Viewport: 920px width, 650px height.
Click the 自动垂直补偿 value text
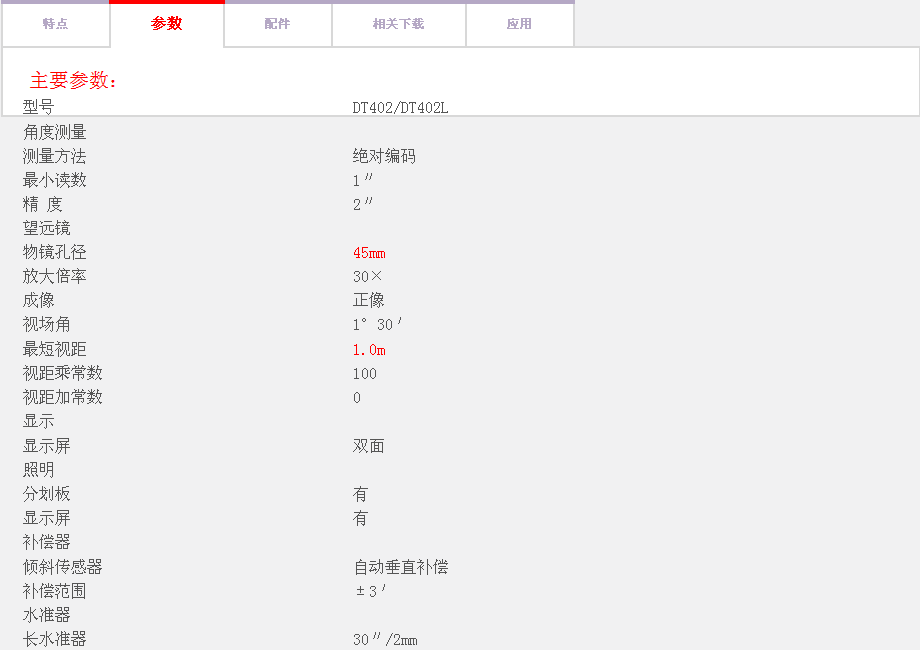[400, 567]
